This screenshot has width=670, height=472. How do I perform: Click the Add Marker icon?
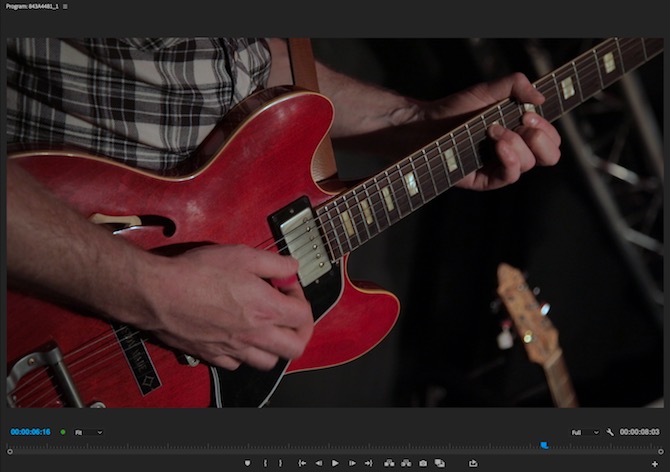pyautogui.click(x=247, y=463)
